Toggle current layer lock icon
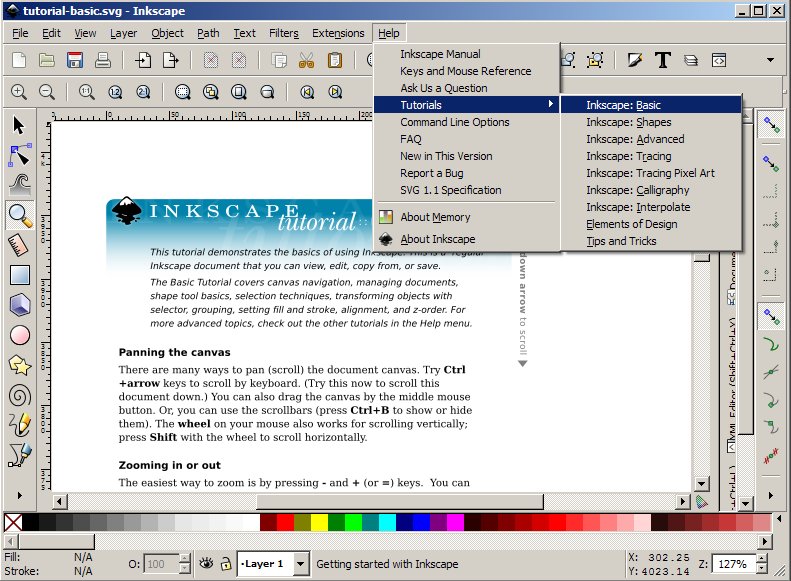 pyautogui.click(x=226, y=563)
